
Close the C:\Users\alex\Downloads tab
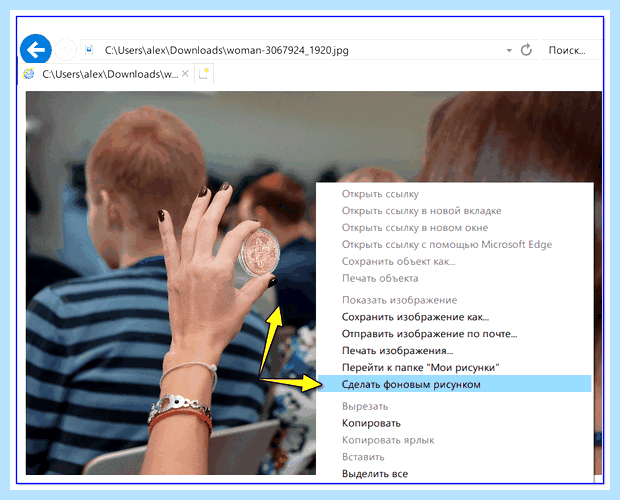(185, 74)
